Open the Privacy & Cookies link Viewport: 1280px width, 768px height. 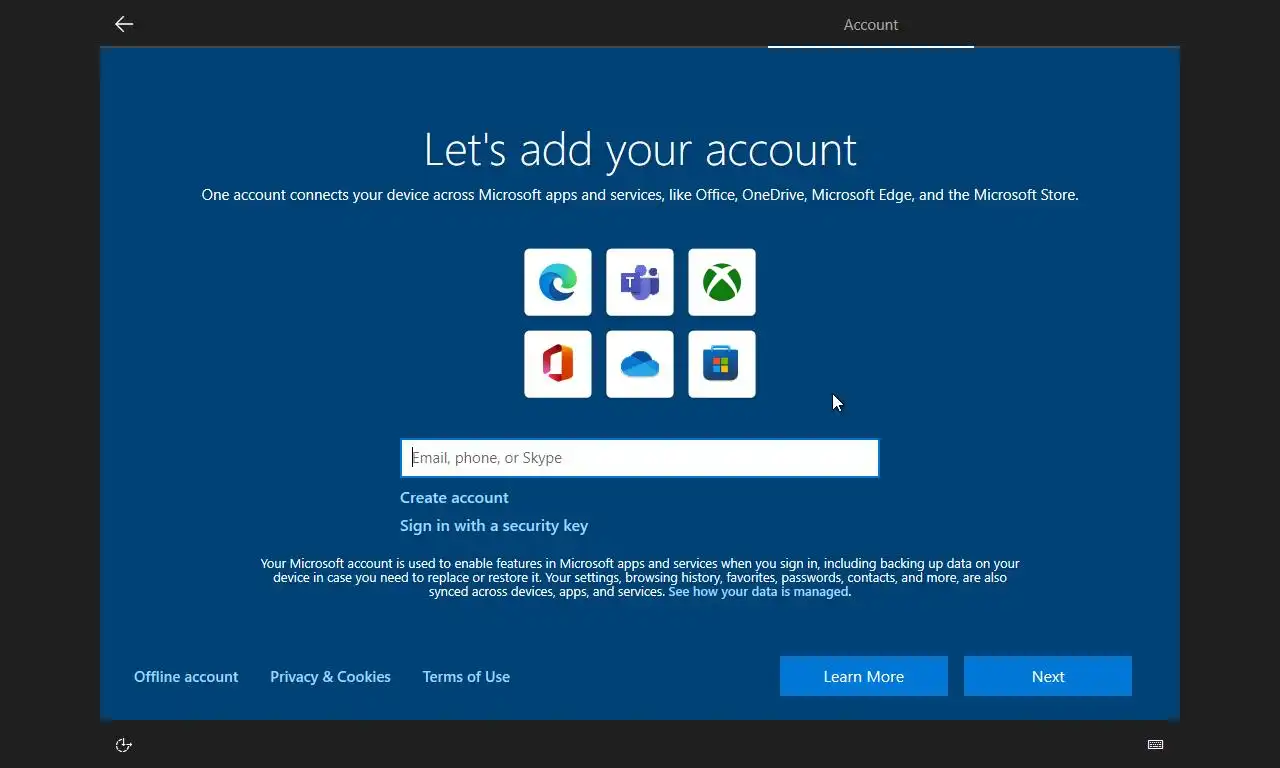pyautogui.click(x=330, y=677)
